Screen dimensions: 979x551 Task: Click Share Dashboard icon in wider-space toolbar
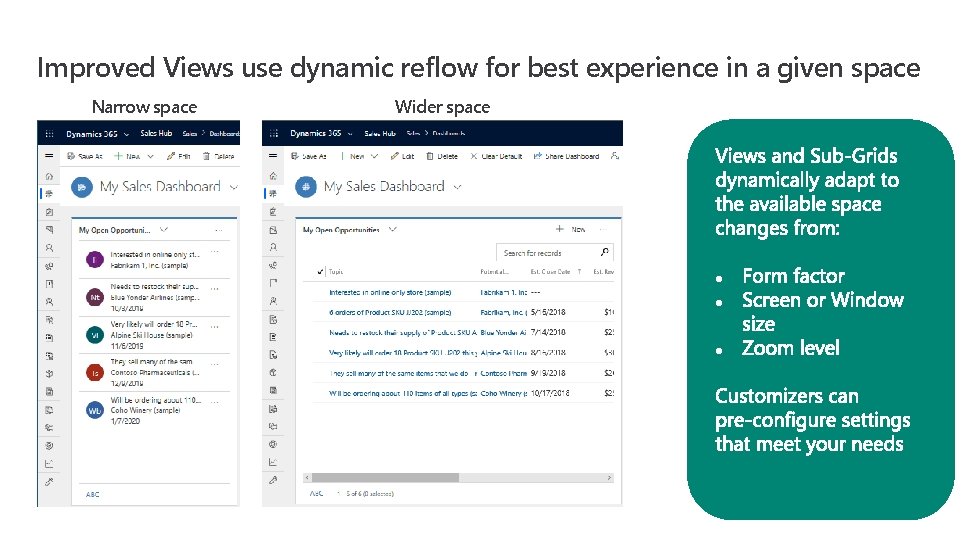click(x=538, y=156)
